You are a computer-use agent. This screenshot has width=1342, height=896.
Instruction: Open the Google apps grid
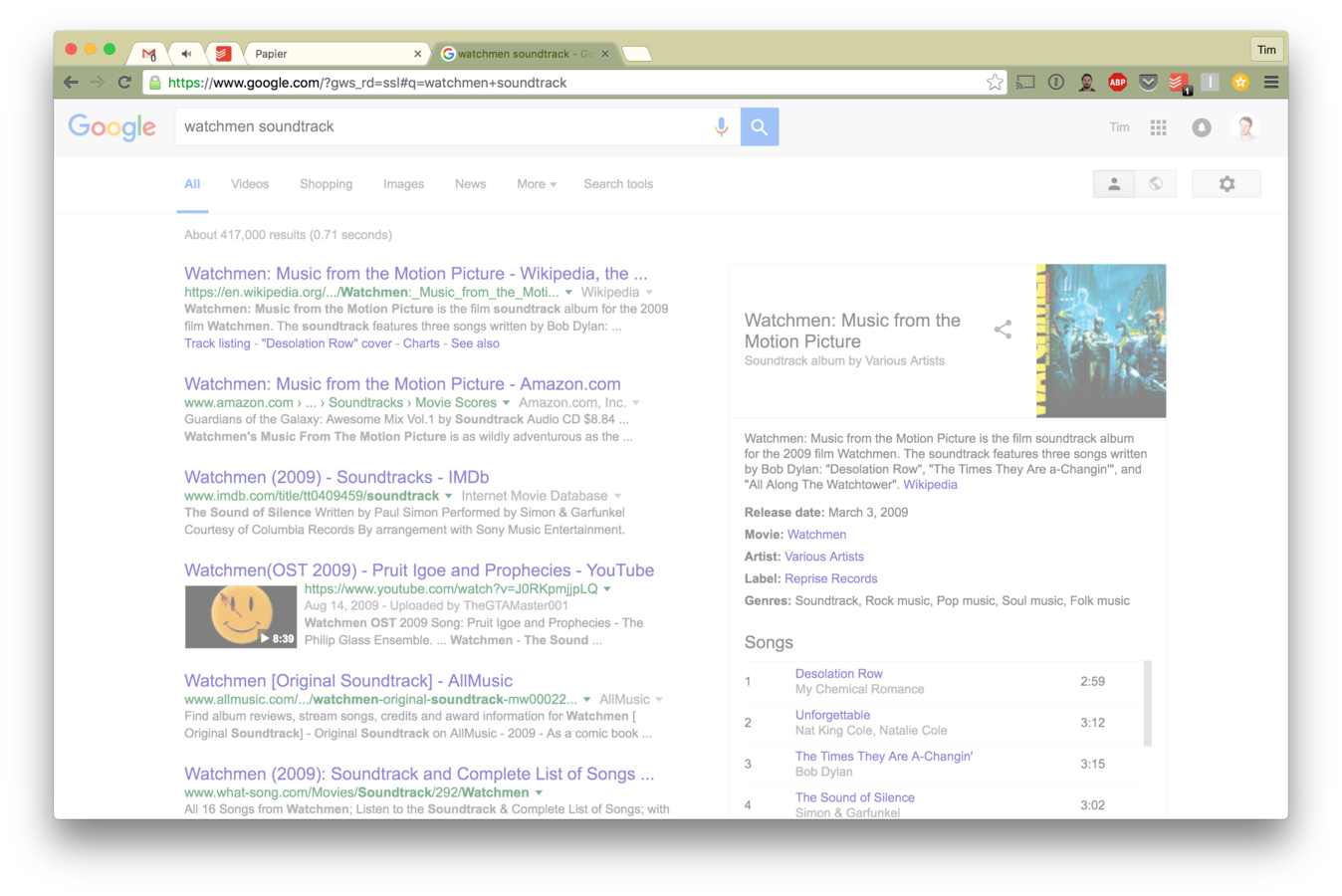pyautogui.click(x=1159, y=127)
